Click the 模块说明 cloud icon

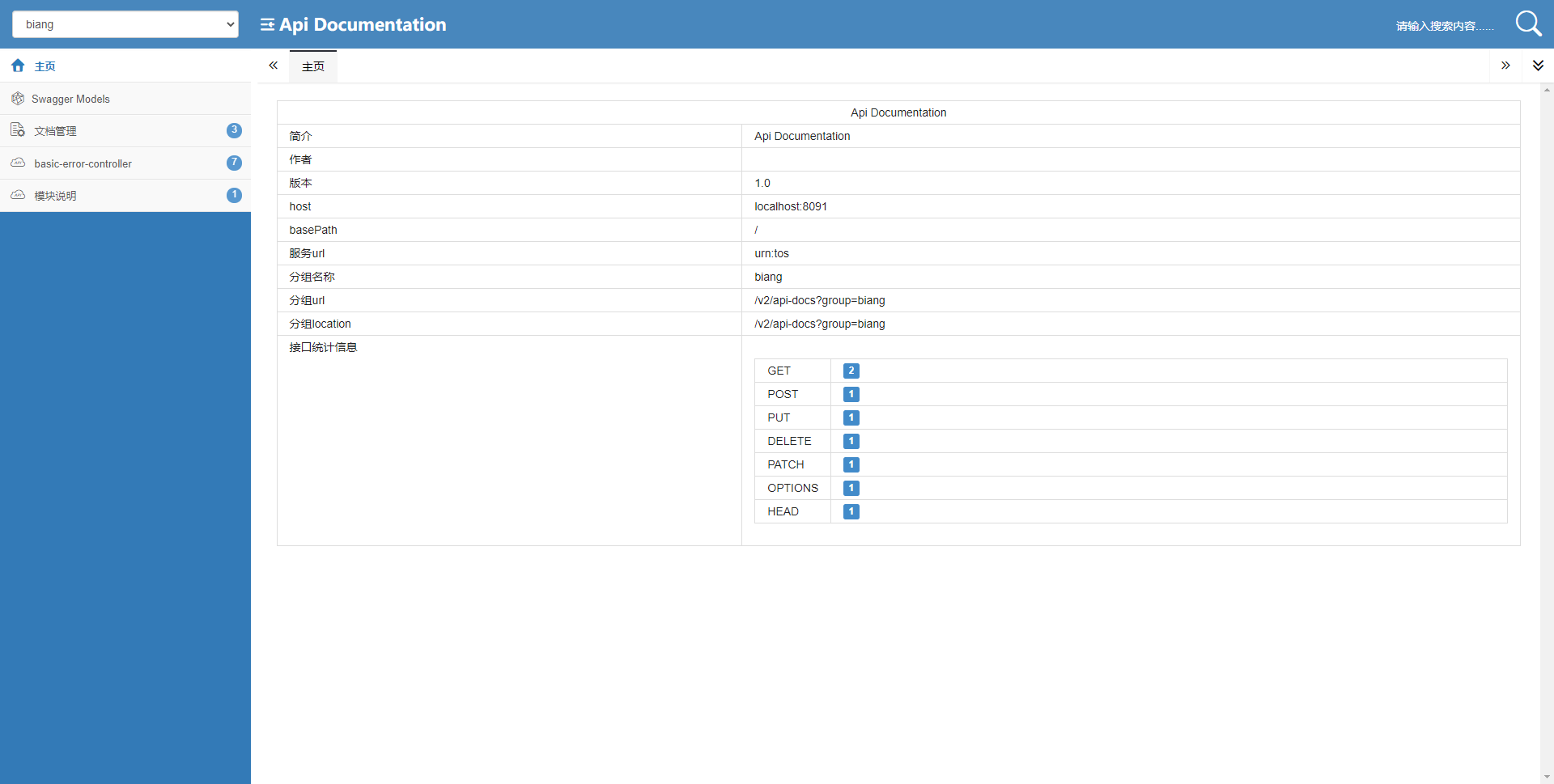[18, 195]
